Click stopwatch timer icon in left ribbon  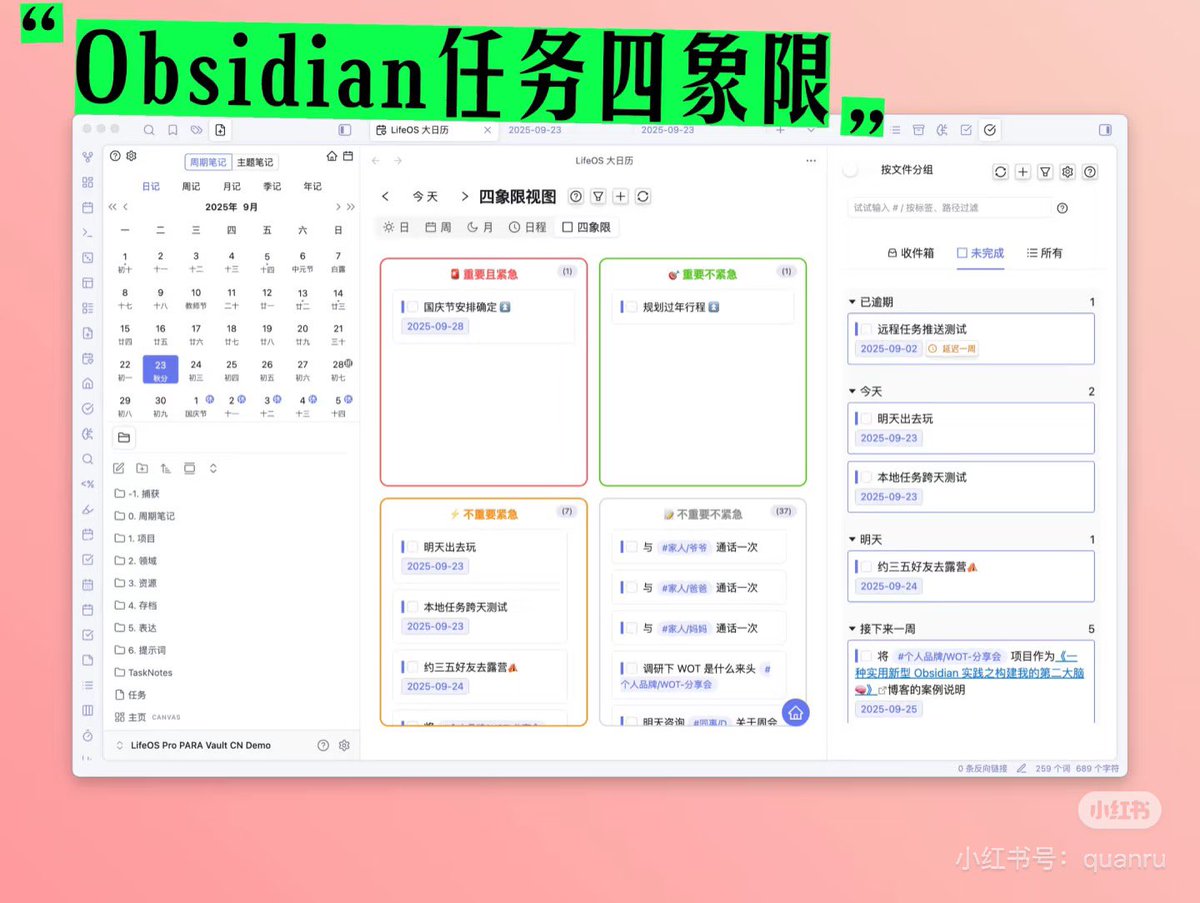[88, 735]
